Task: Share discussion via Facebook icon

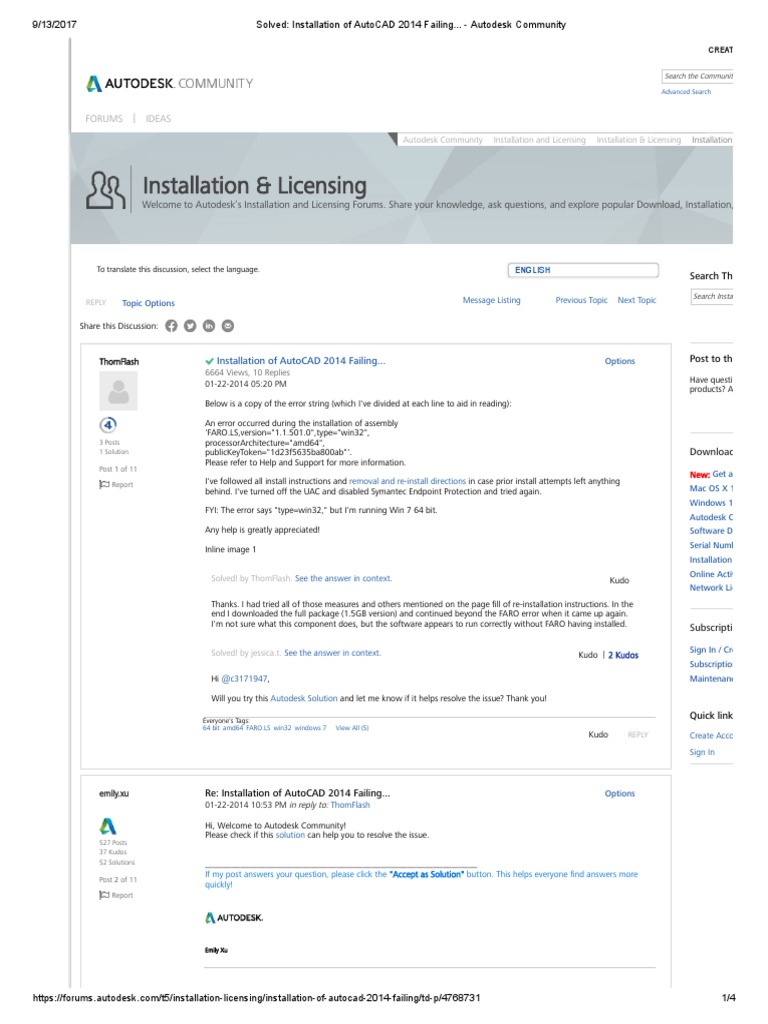Action: (x=171, y=326)
